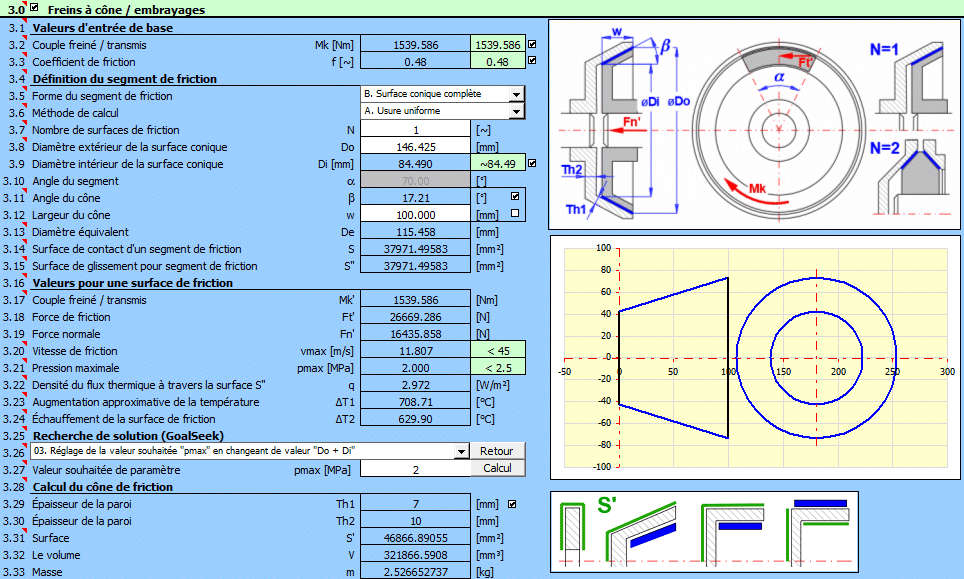Viewport: 964px width, 579px height.
Task: Uncheck the angle du cône β checkbox
Action: (515, 197)
